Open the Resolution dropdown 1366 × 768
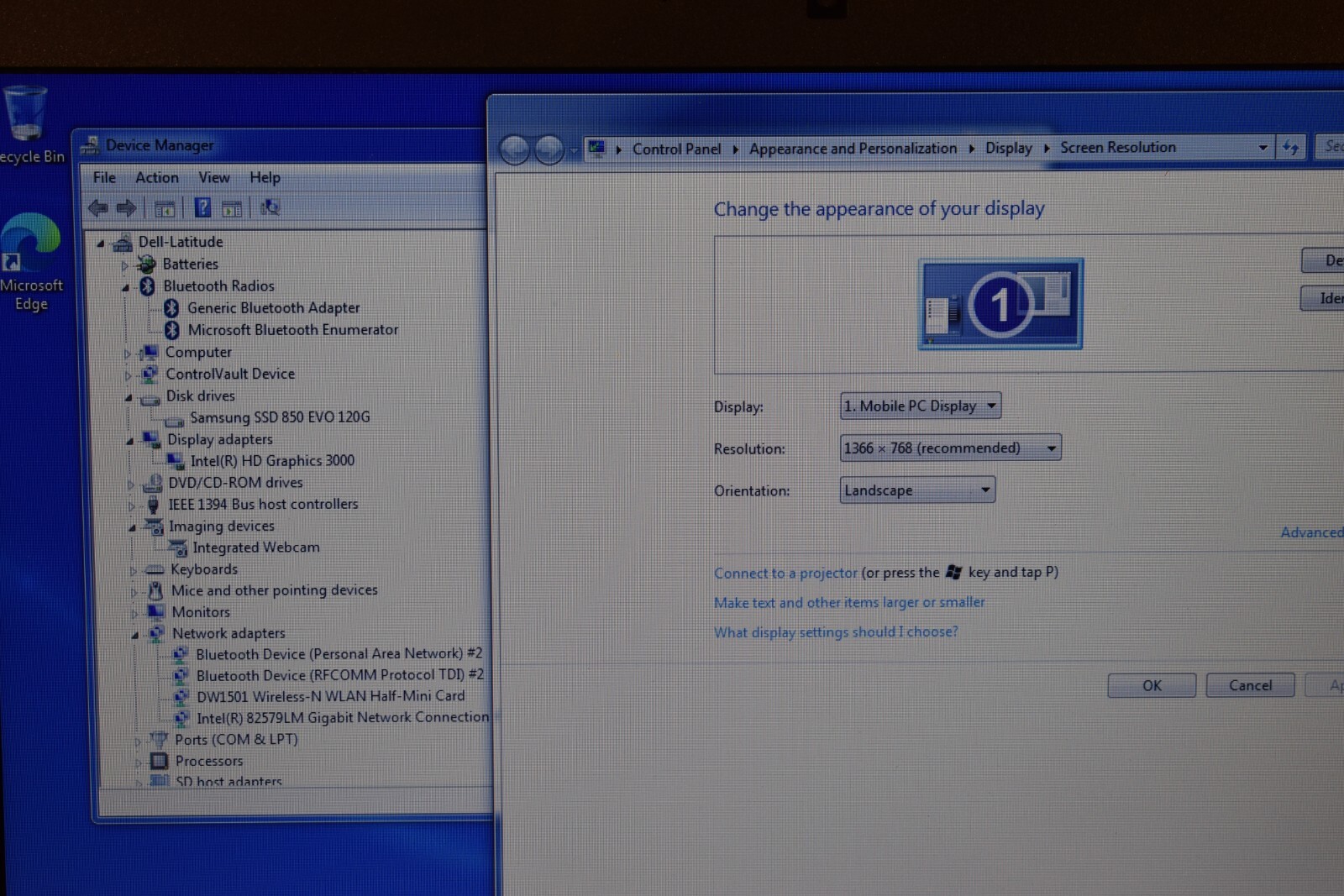This screenshot has height=896, width=1344. pos(950,448)
